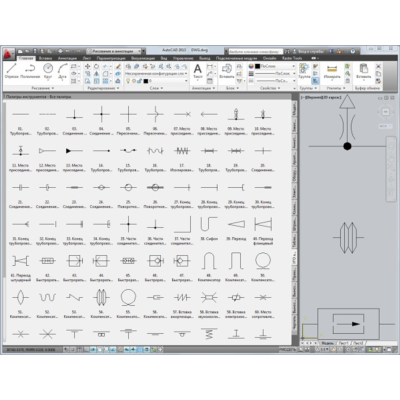Open the ПоСлою color dropdown in Свойства
This screenshot has height=400, width=400.
tap(275, 66)
